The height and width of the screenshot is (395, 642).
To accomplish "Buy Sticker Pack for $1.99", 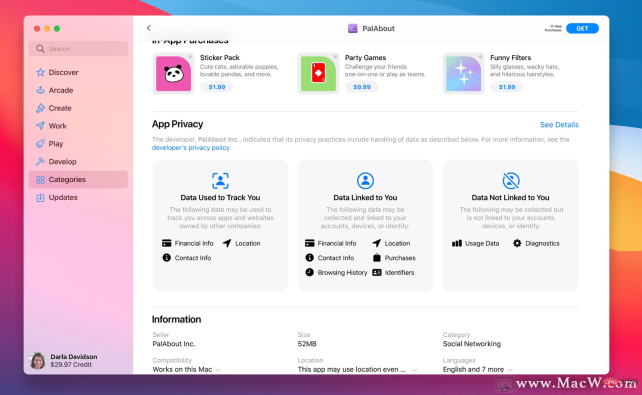I will (217, 87).
